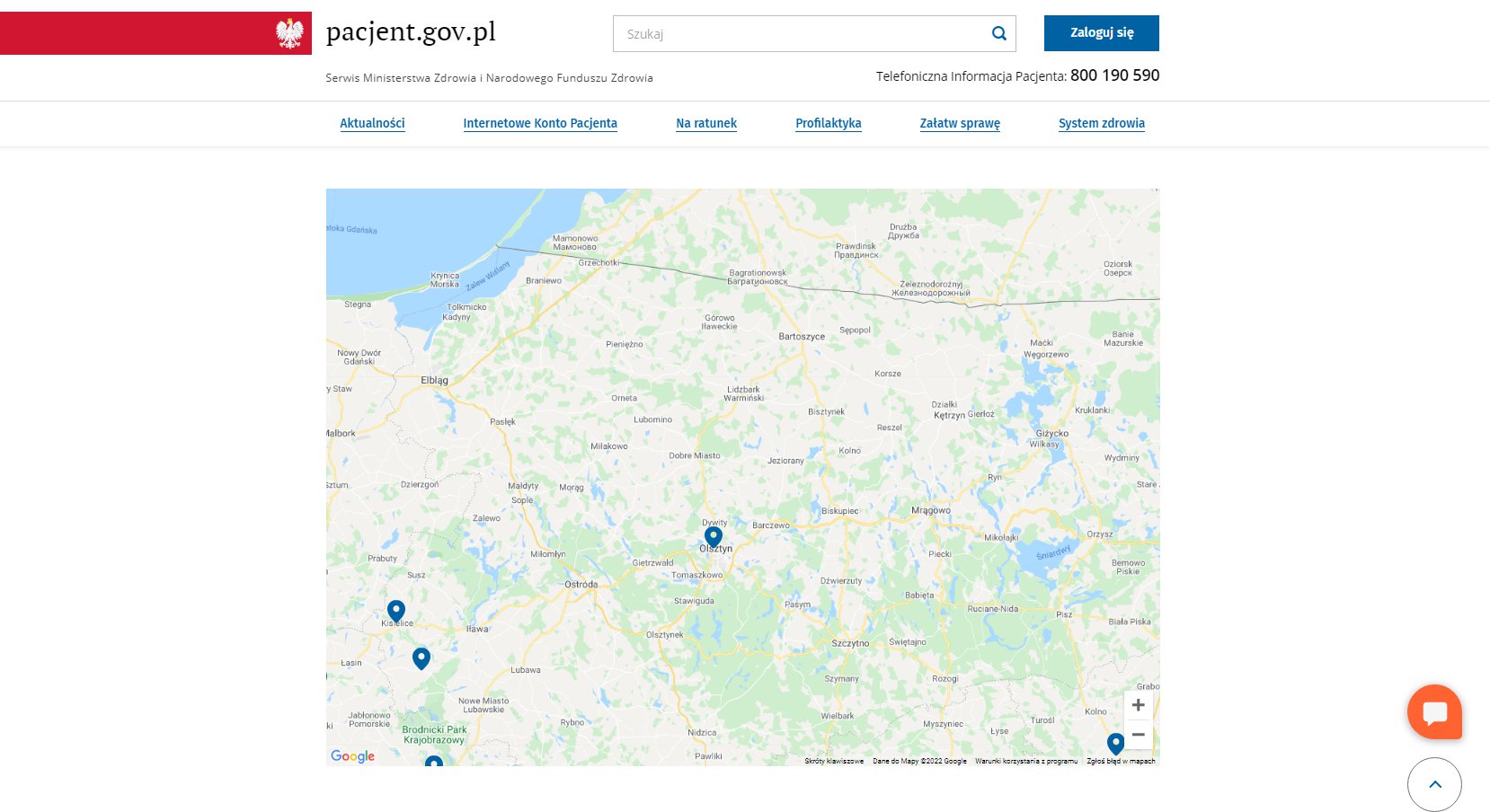Click the scroll-to-top arrow button
1490x812 pixels.
(x=1434, y=784)
